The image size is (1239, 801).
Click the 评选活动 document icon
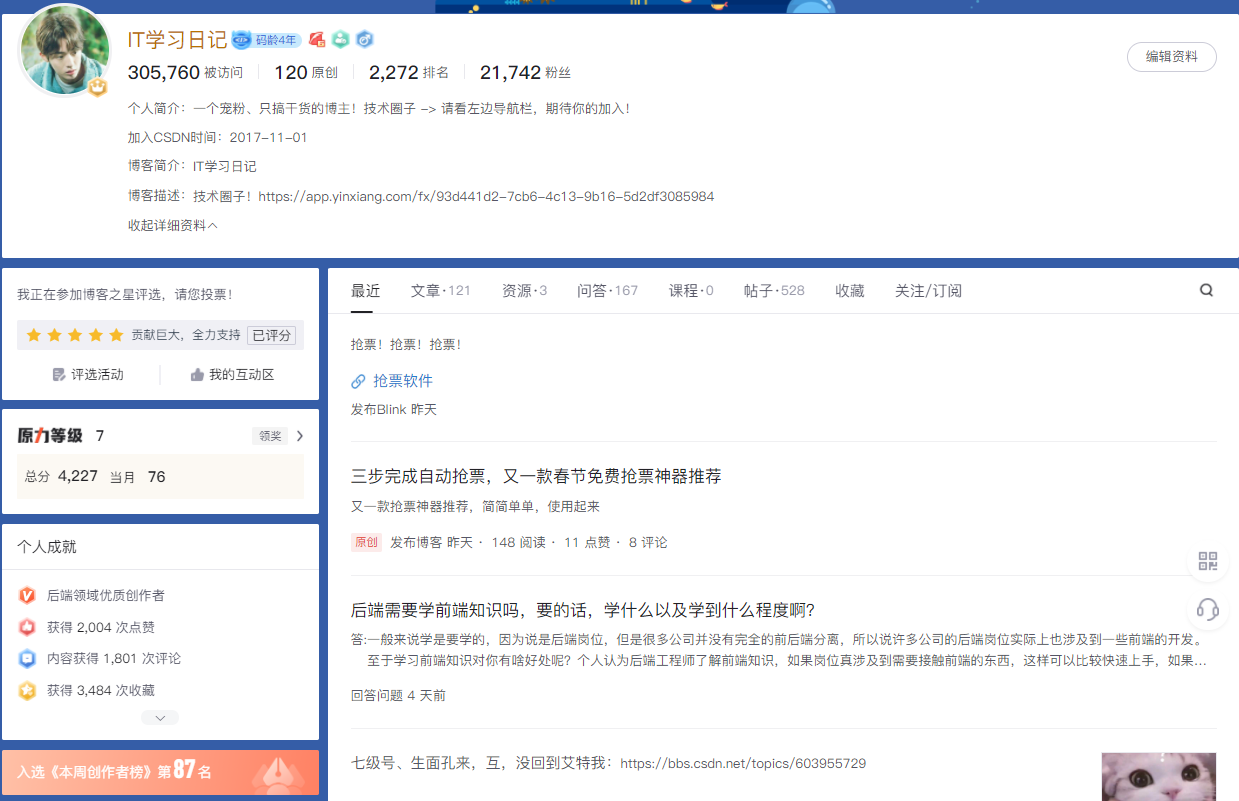(59, 374)
